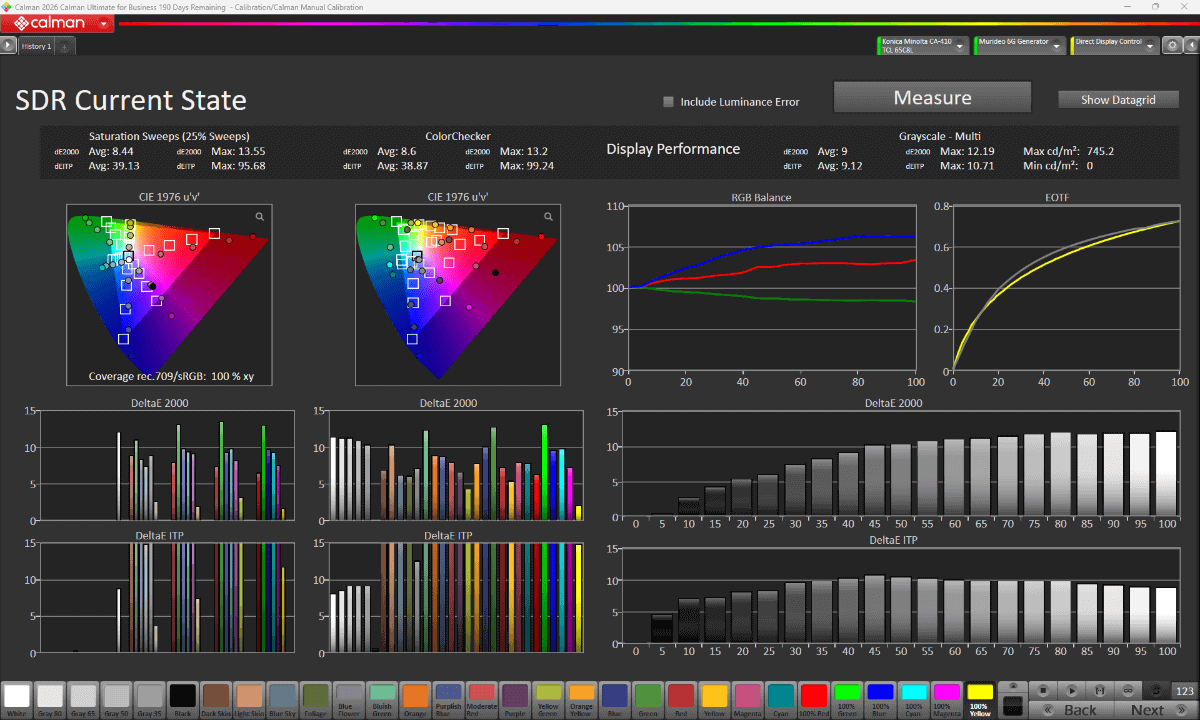Click the 123 value box
The image size is (1200, 720).
[1185, 690]
